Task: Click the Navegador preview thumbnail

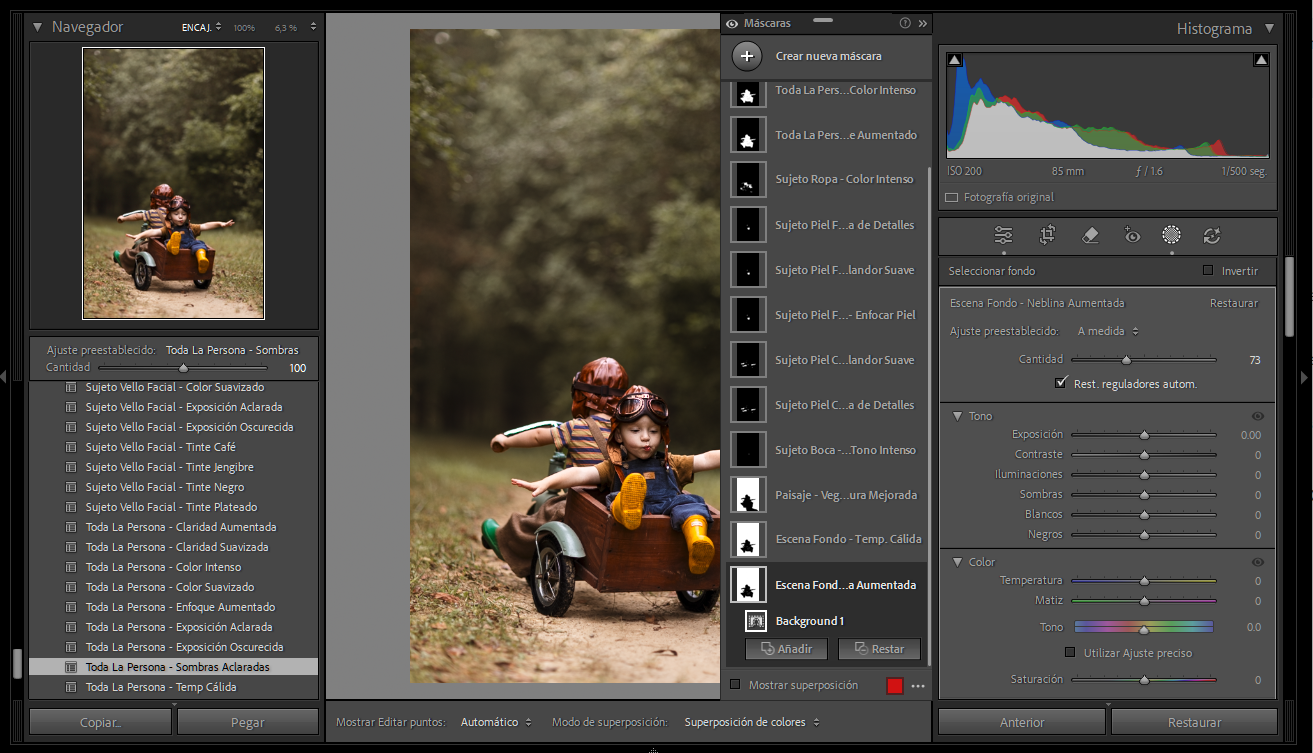Action: coord(173,183)
